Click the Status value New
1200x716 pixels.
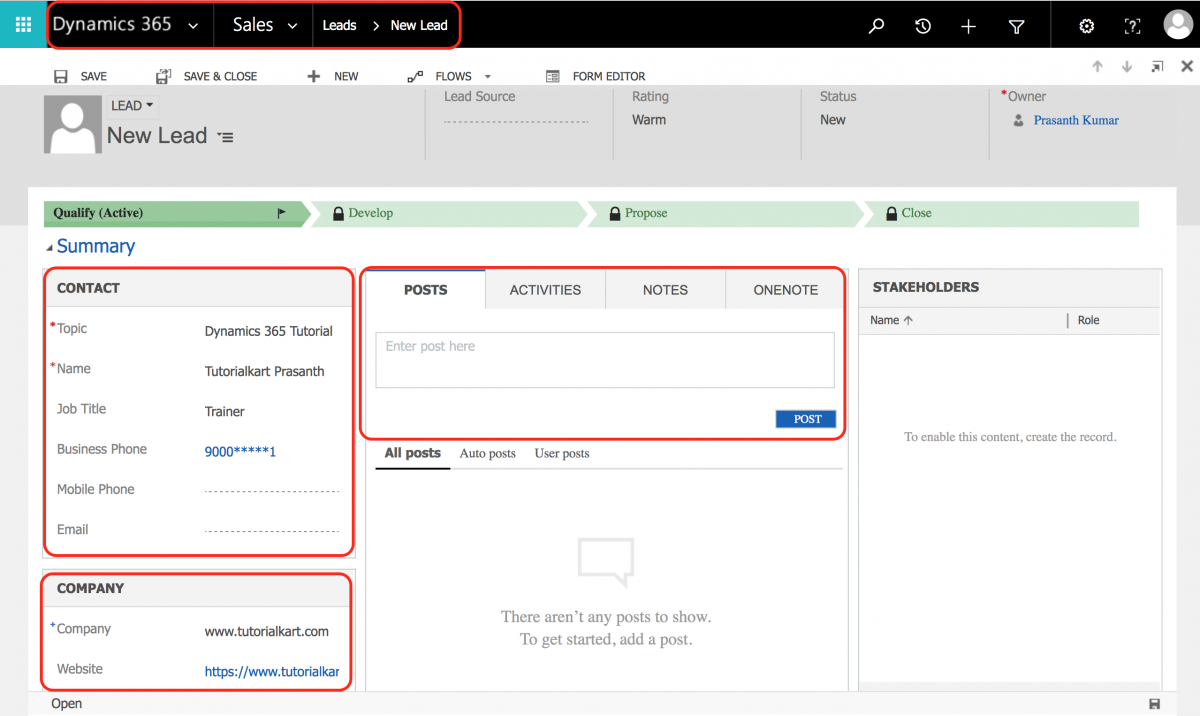[x=833, y=120]
